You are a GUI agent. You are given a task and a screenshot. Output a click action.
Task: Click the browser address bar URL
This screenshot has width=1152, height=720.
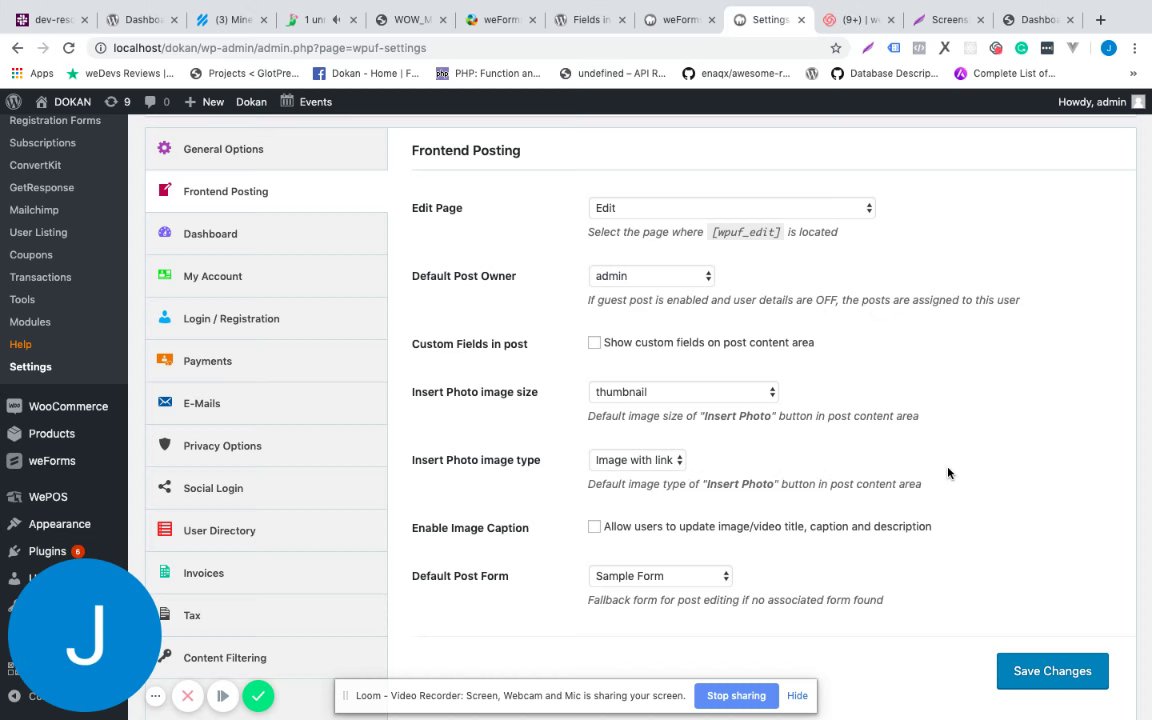[x=270, y=48]
